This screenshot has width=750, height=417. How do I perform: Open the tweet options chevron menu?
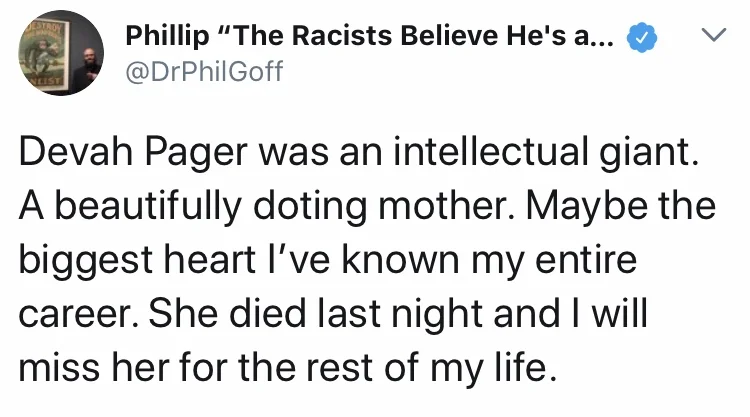click(x=713, y=37)
